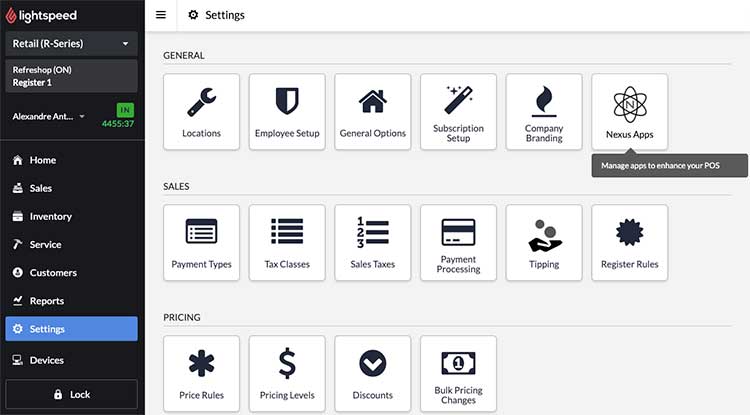The height and width of the screenshot is (415, 750).
Task: Open Subscription Setup wand tile
Action: [x=458, y=111]
